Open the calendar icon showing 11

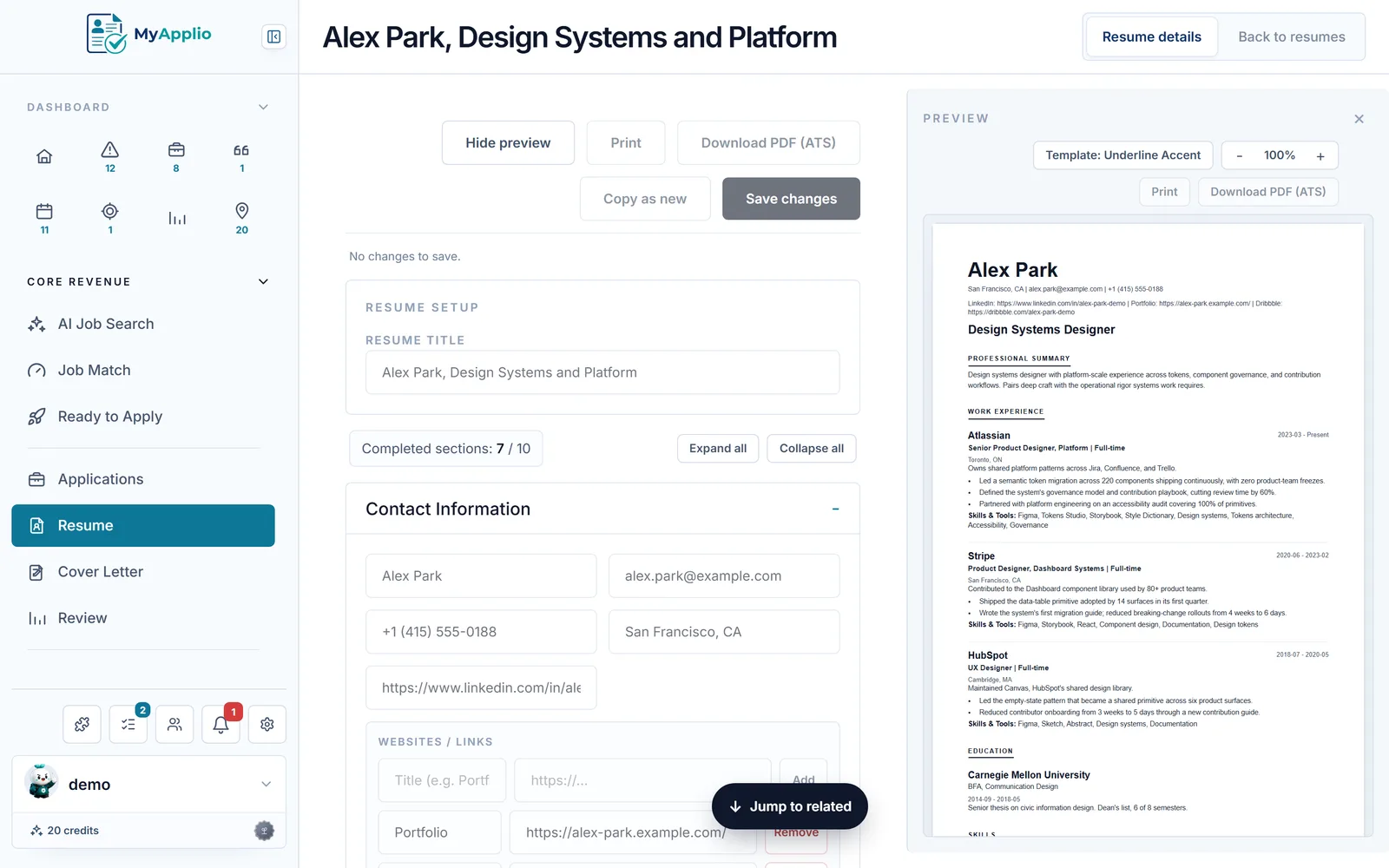point(44,218)
